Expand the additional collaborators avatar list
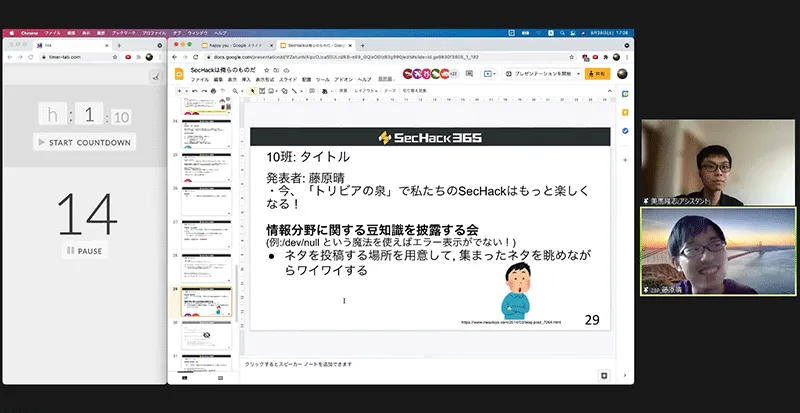800x413 pixels. coord(453,74)
